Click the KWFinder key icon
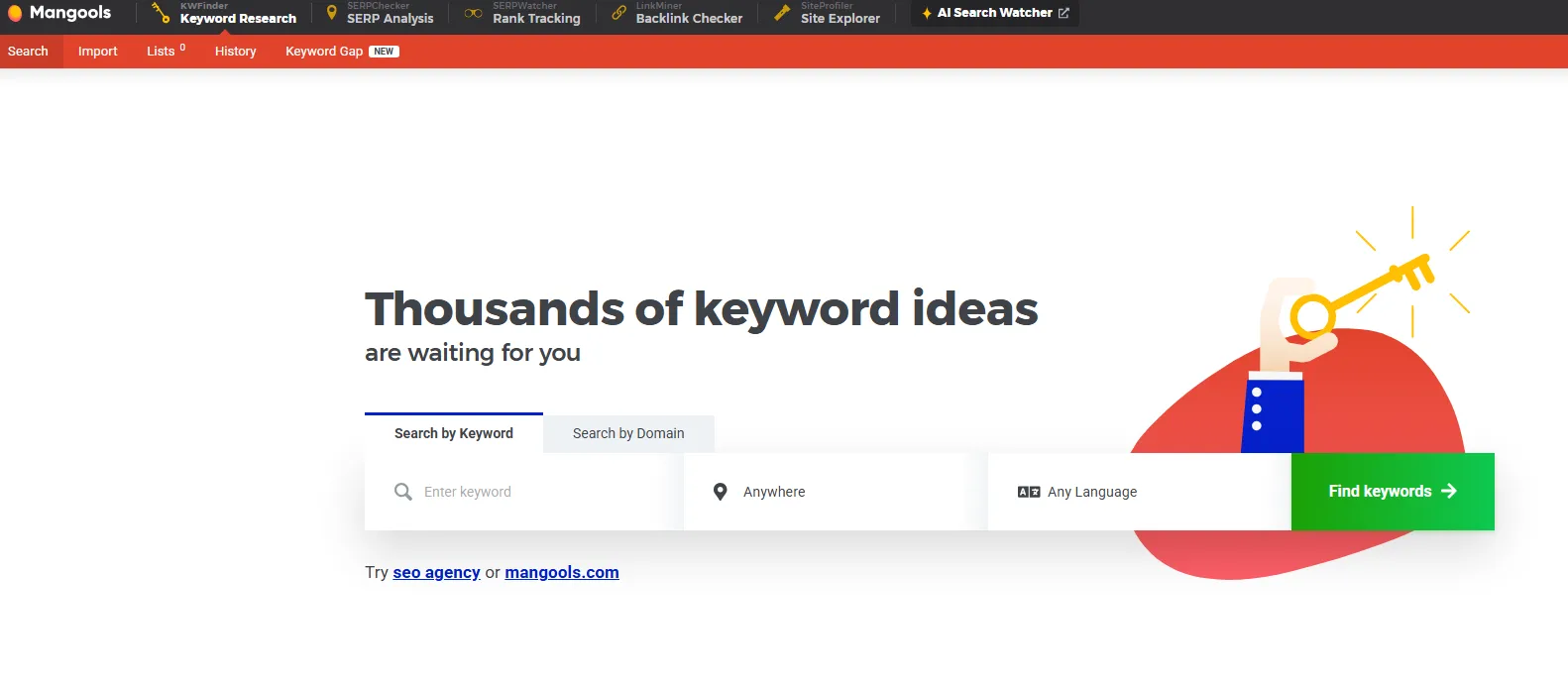Screen dimensions: 1568x689 (161, 13)
